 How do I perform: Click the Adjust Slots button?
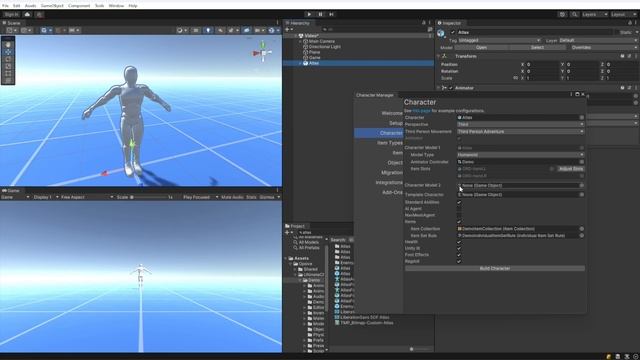571,169
